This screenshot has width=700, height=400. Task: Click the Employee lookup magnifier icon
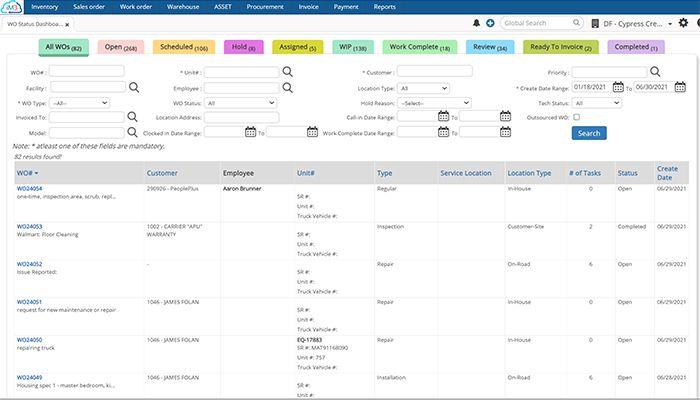288,88
